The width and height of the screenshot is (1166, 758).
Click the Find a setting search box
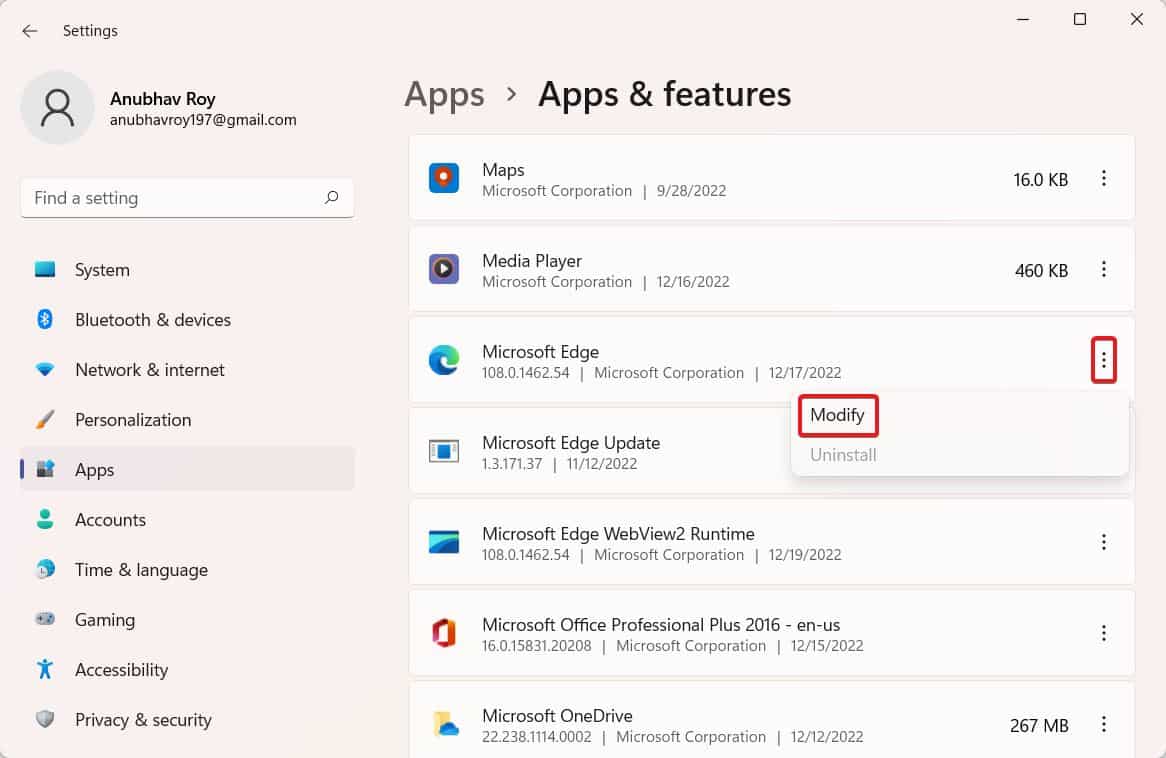click(187, 198)
